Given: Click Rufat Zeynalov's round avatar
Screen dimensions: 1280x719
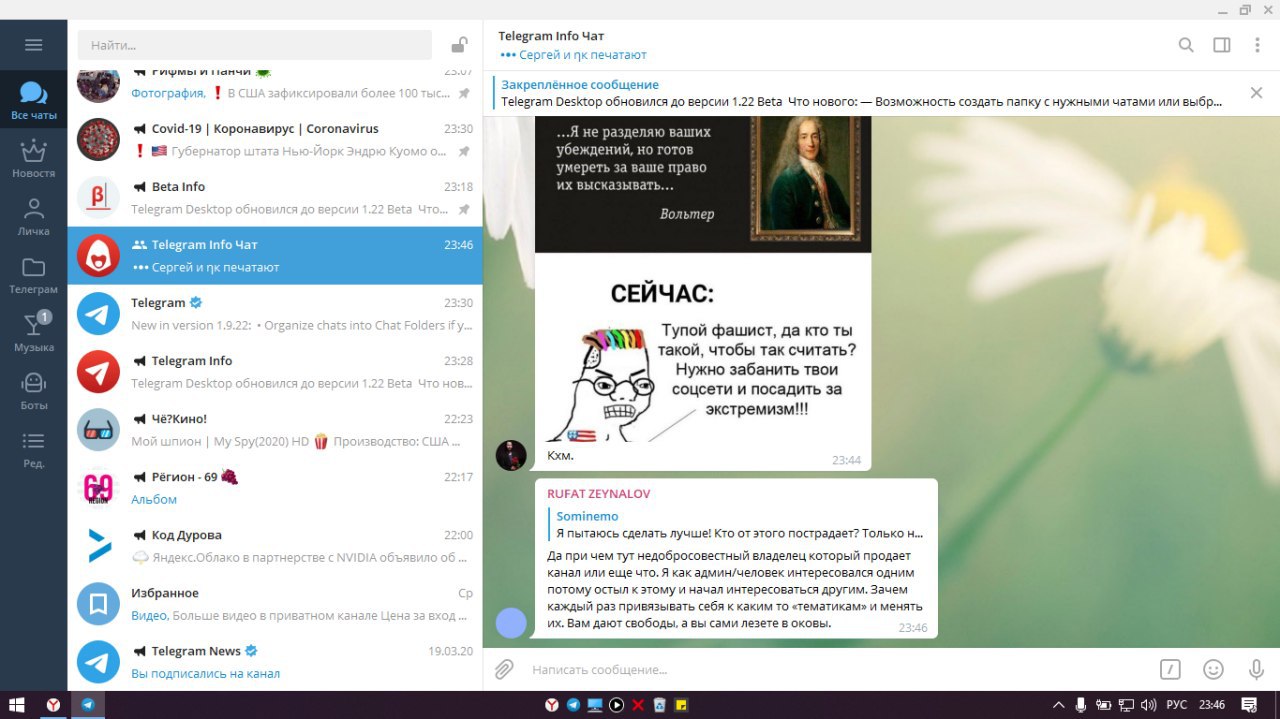Looking at the screenshot, I should tap(511, 623).
